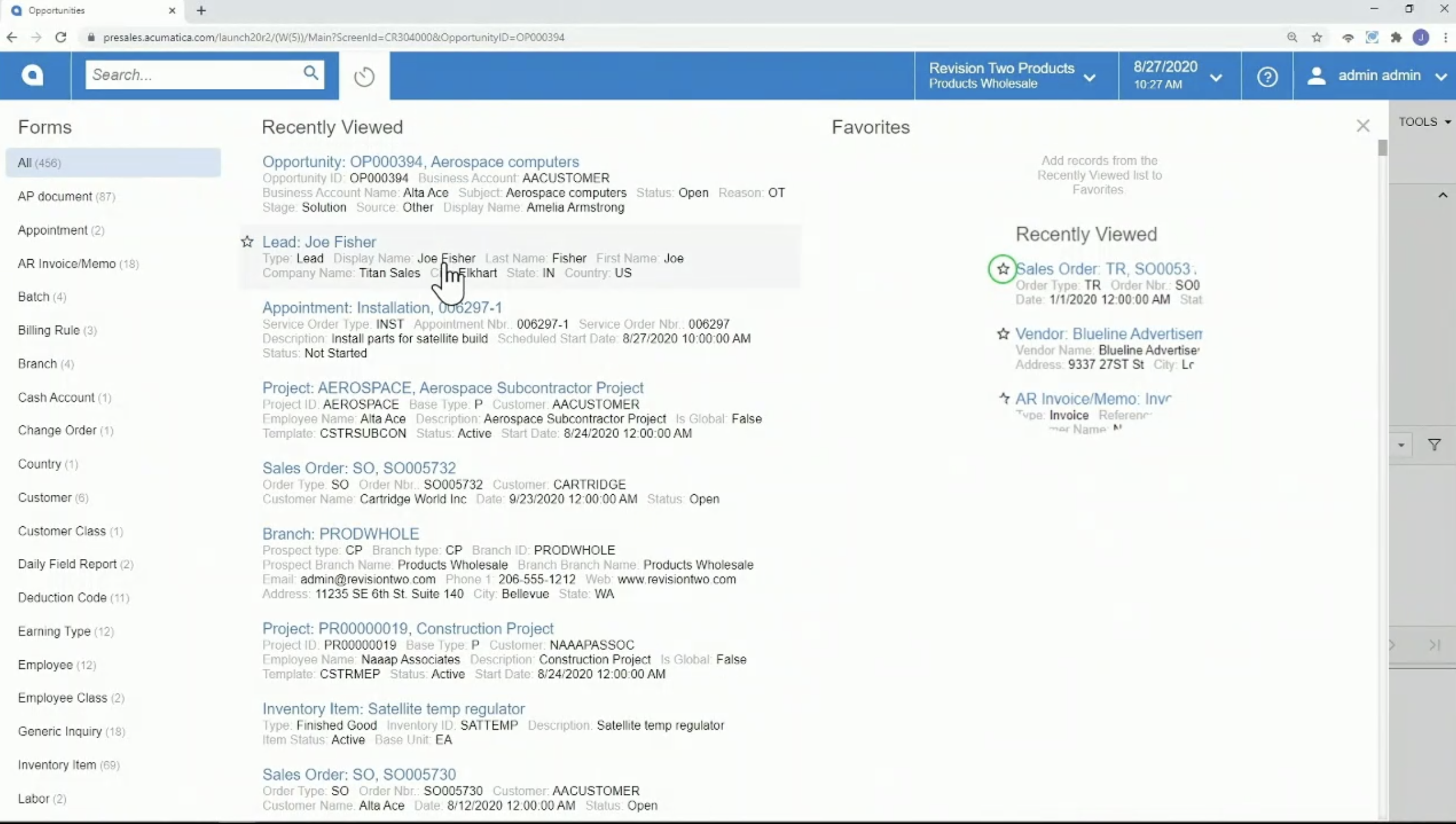Click the Chrome profile avatar
1456x824 pixels.
point(1421,37)
